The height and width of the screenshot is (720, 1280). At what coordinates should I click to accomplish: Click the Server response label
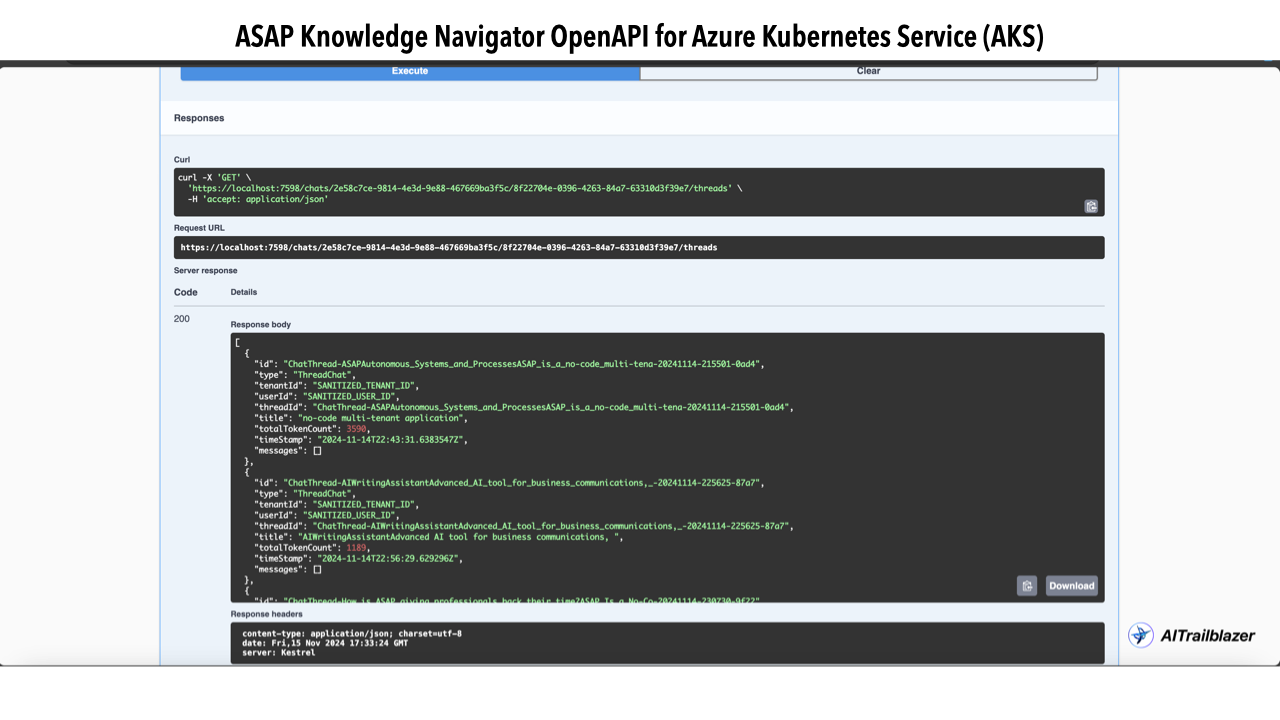[x=206, y=271]
